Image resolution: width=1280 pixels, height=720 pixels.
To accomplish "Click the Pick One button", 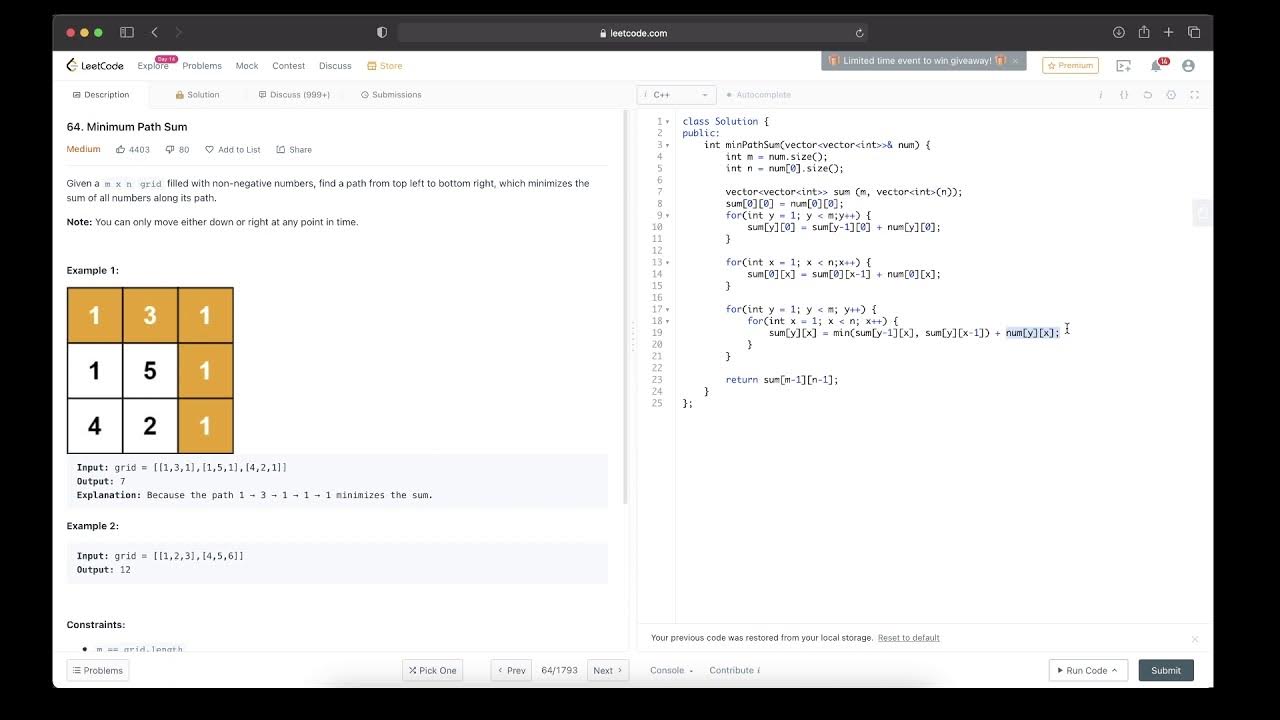I will [432, 670].
